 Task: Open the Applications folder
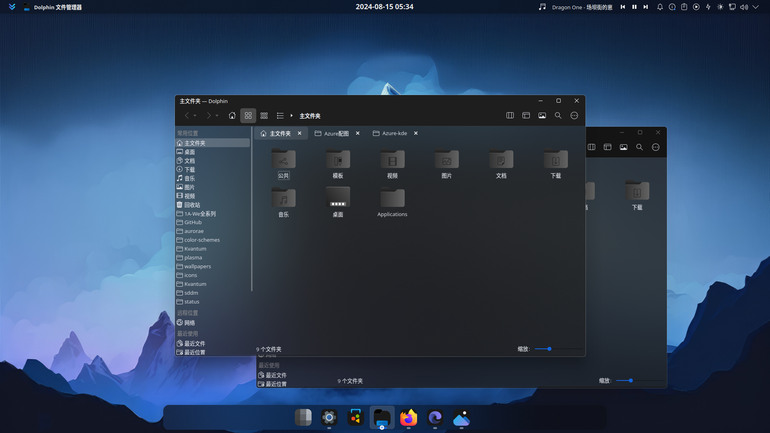coord(392,202)
